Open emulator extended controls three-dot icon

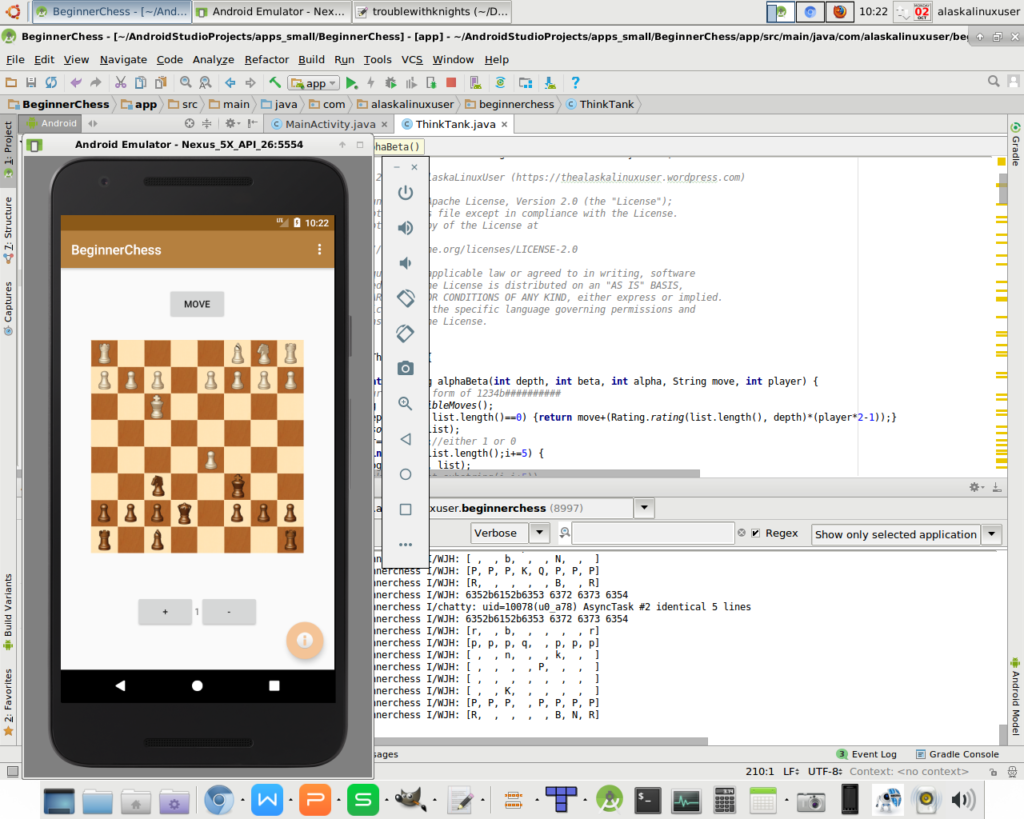tap(405, 545)
